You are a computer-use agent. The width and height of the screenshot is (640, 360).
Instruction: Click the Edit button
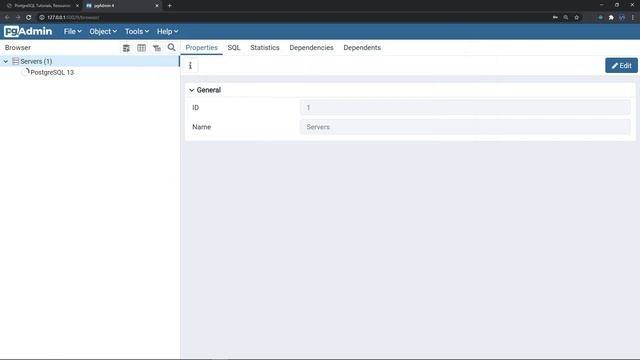621,66
